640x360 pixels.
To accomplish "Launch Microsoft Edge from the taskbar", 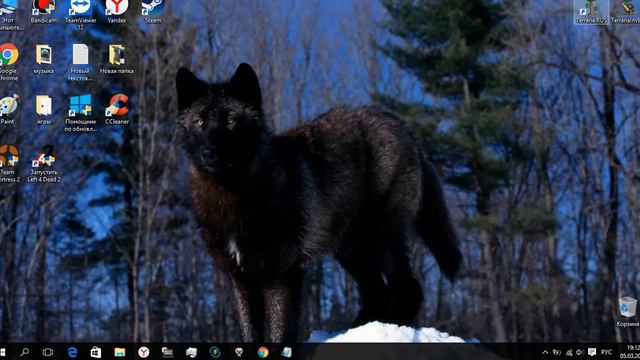I will coord(72,352).
